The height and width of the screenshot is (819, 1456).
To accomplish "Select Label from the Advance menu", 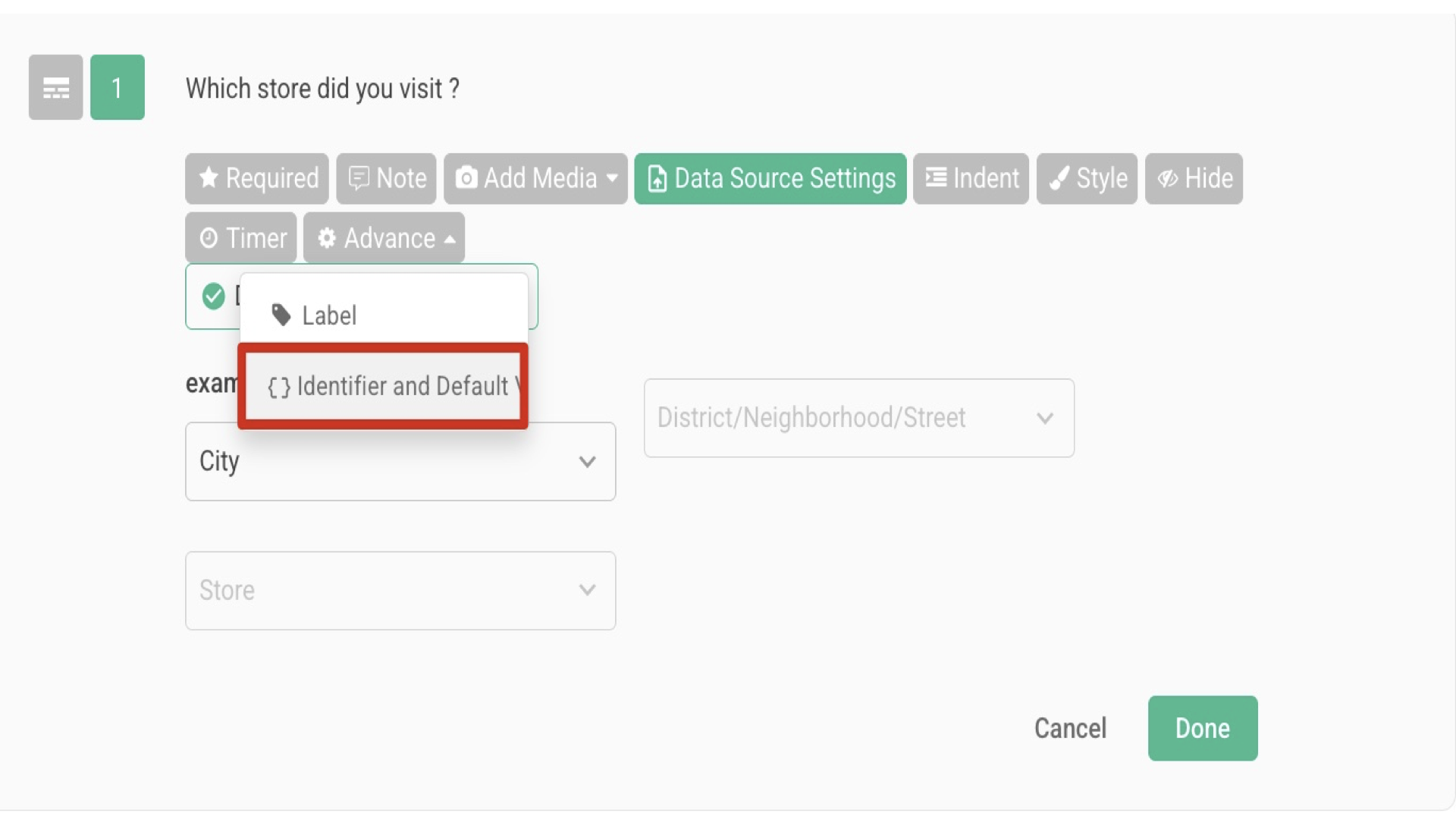I will click(x=328, y=315).
